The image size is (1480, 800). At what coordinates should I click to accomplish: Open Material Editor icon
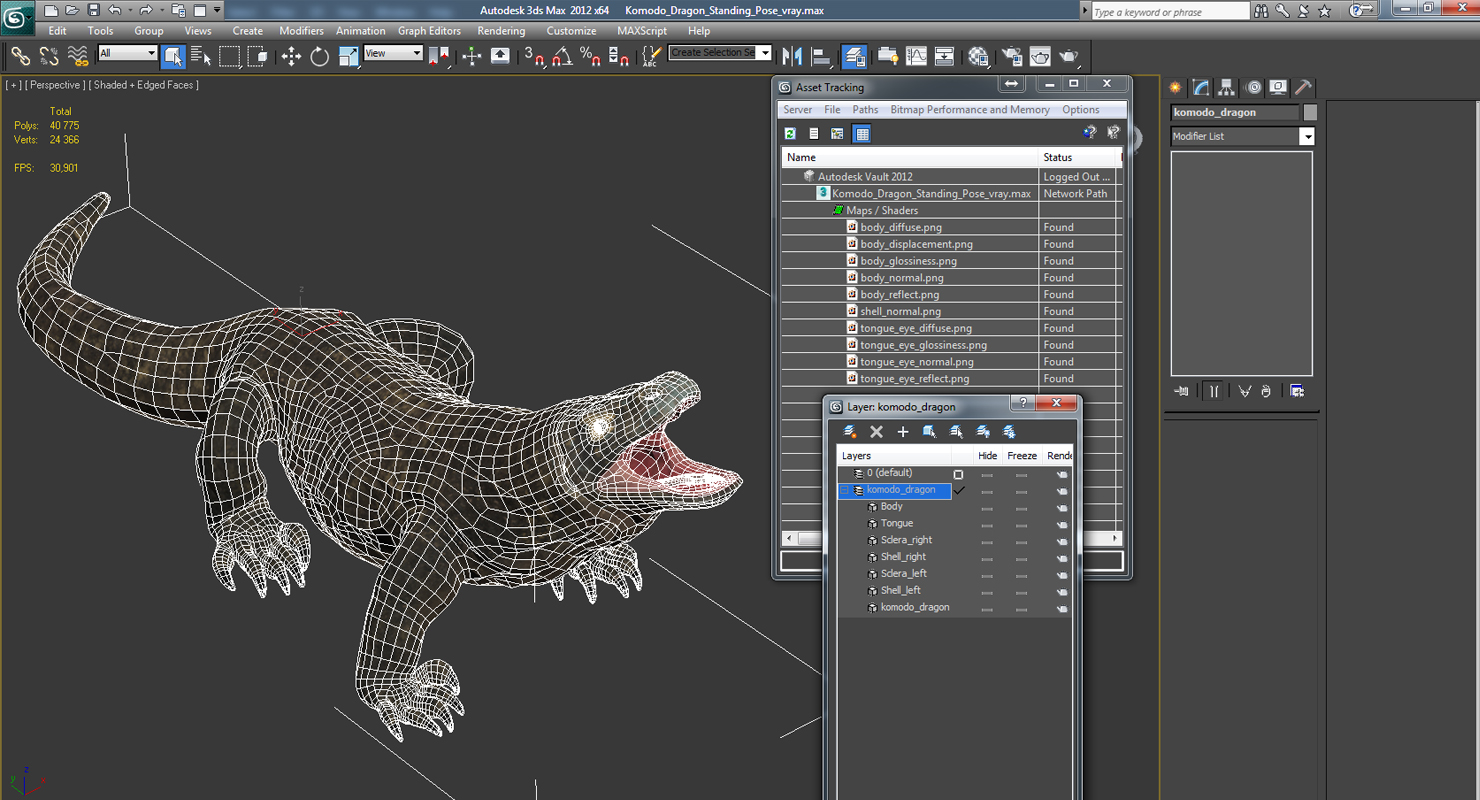(978, 56)
